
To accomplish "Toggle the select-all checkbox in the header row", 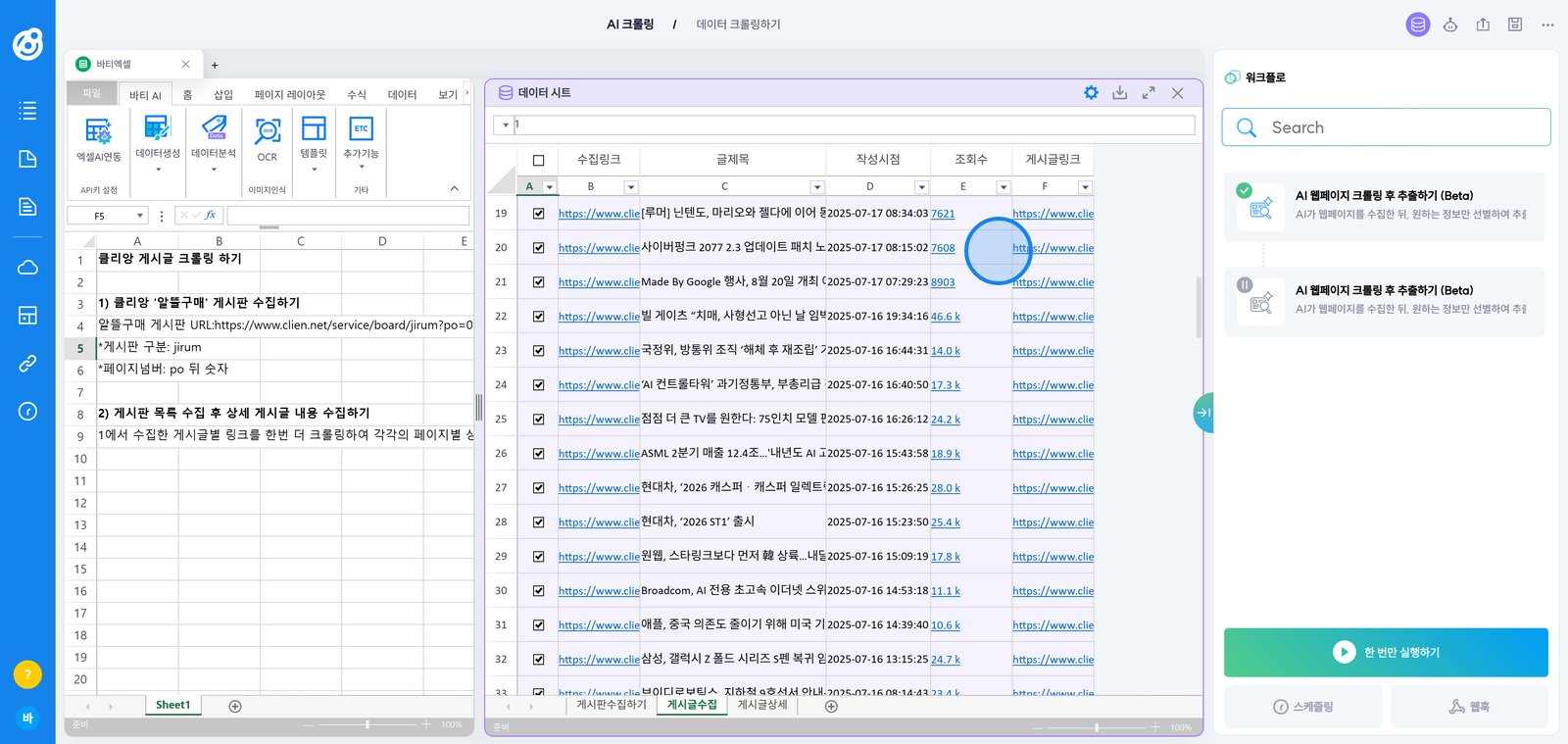I will 538,160.
